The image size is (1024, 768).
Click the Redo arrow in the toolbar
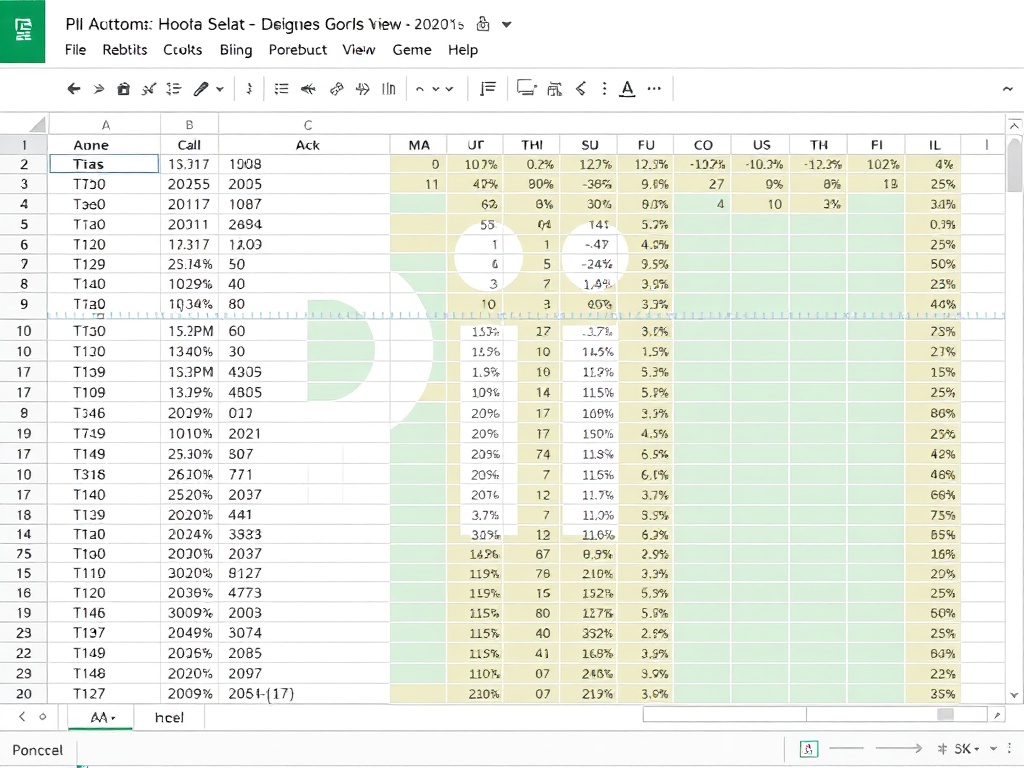point(99,89)
